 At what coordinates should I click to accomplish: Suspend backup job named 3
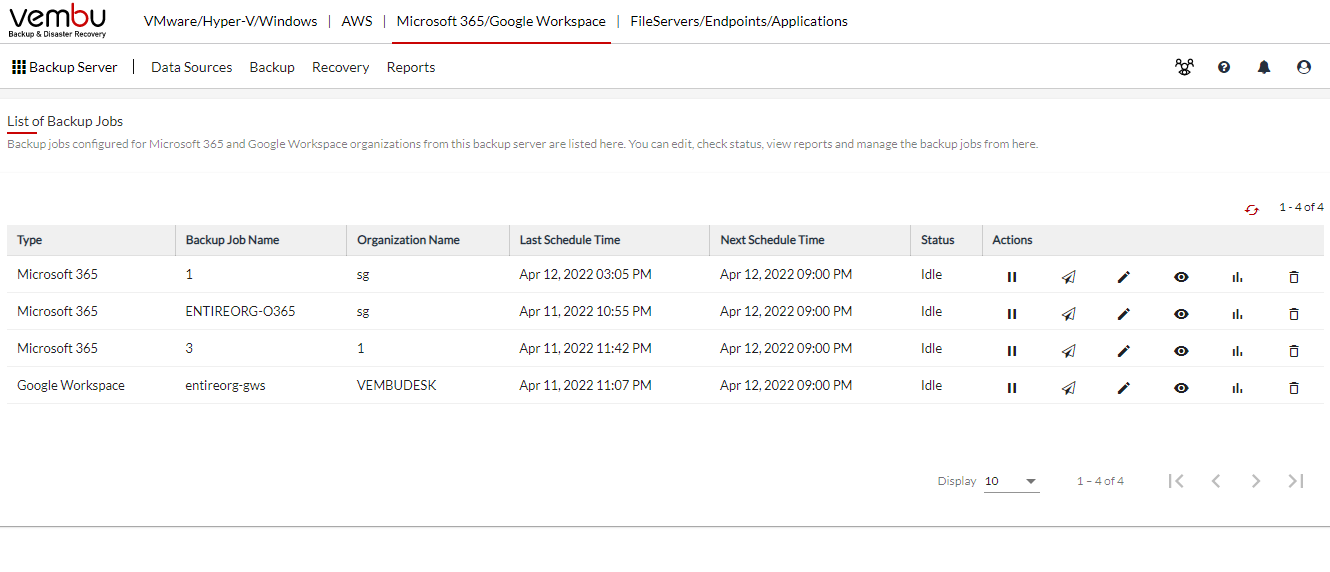pyautogui.click(x=1012, y=351)
